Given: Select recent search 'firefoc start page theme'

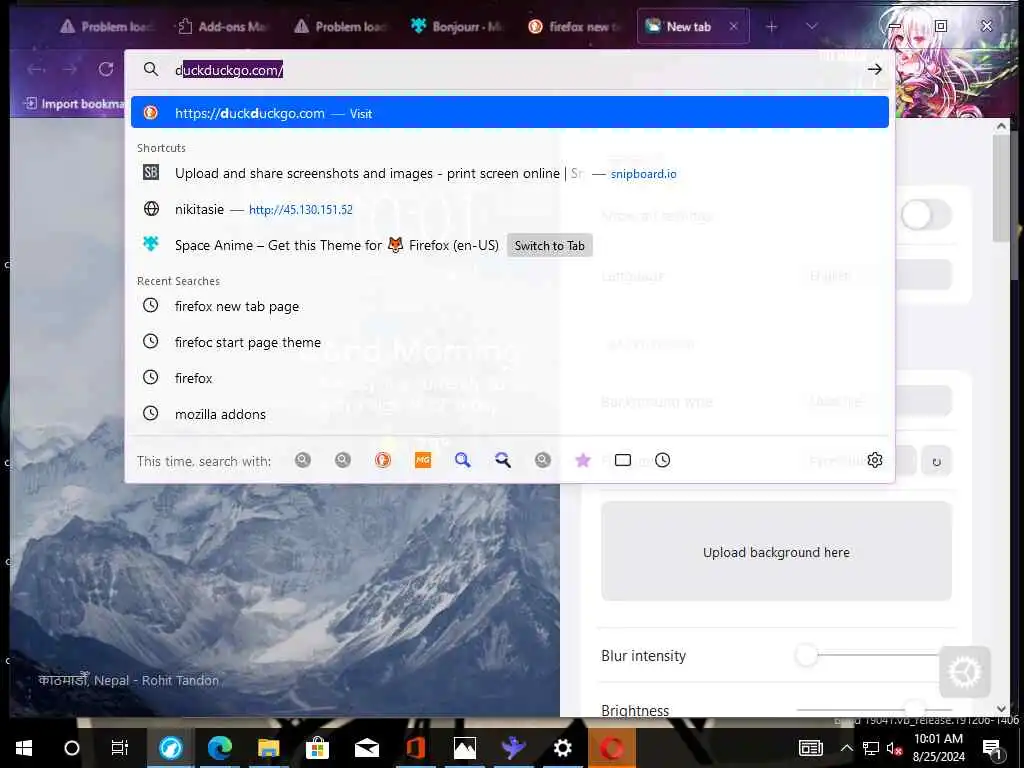Looking at the screenshot, I should pos(509,342).
